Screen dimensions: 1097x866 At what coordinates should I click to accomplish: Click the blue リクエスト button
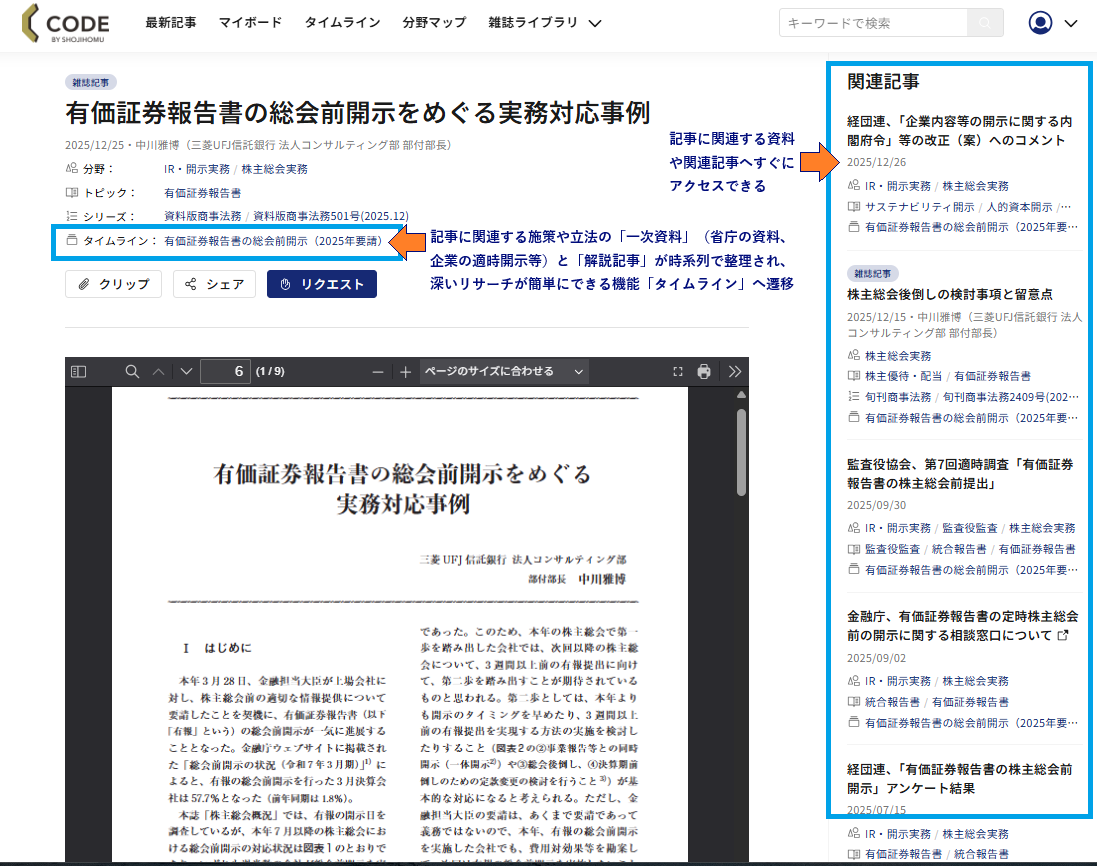click(322, 284)
